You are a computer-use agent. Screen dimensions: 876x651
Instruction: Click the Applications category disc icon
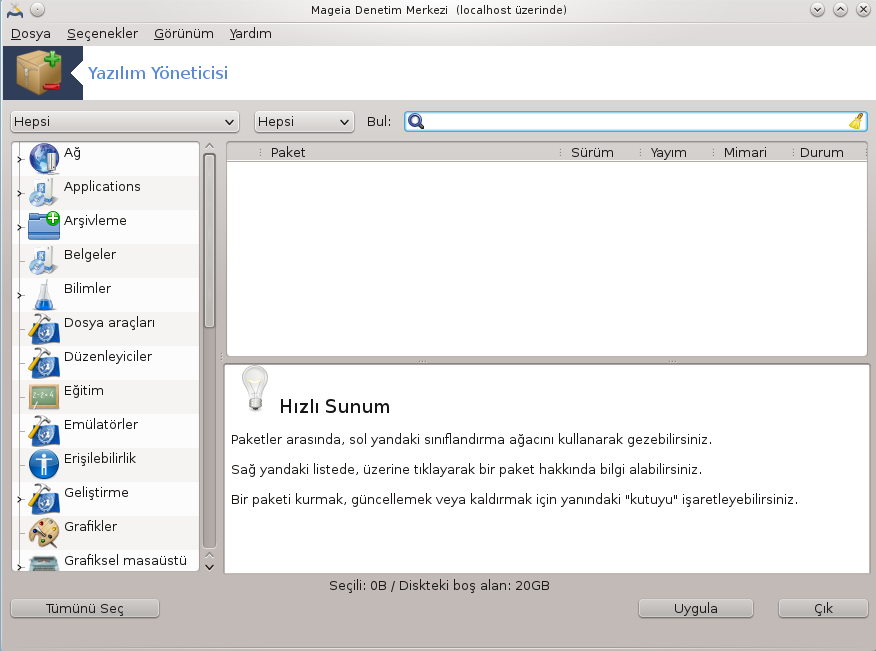(44, 193)
